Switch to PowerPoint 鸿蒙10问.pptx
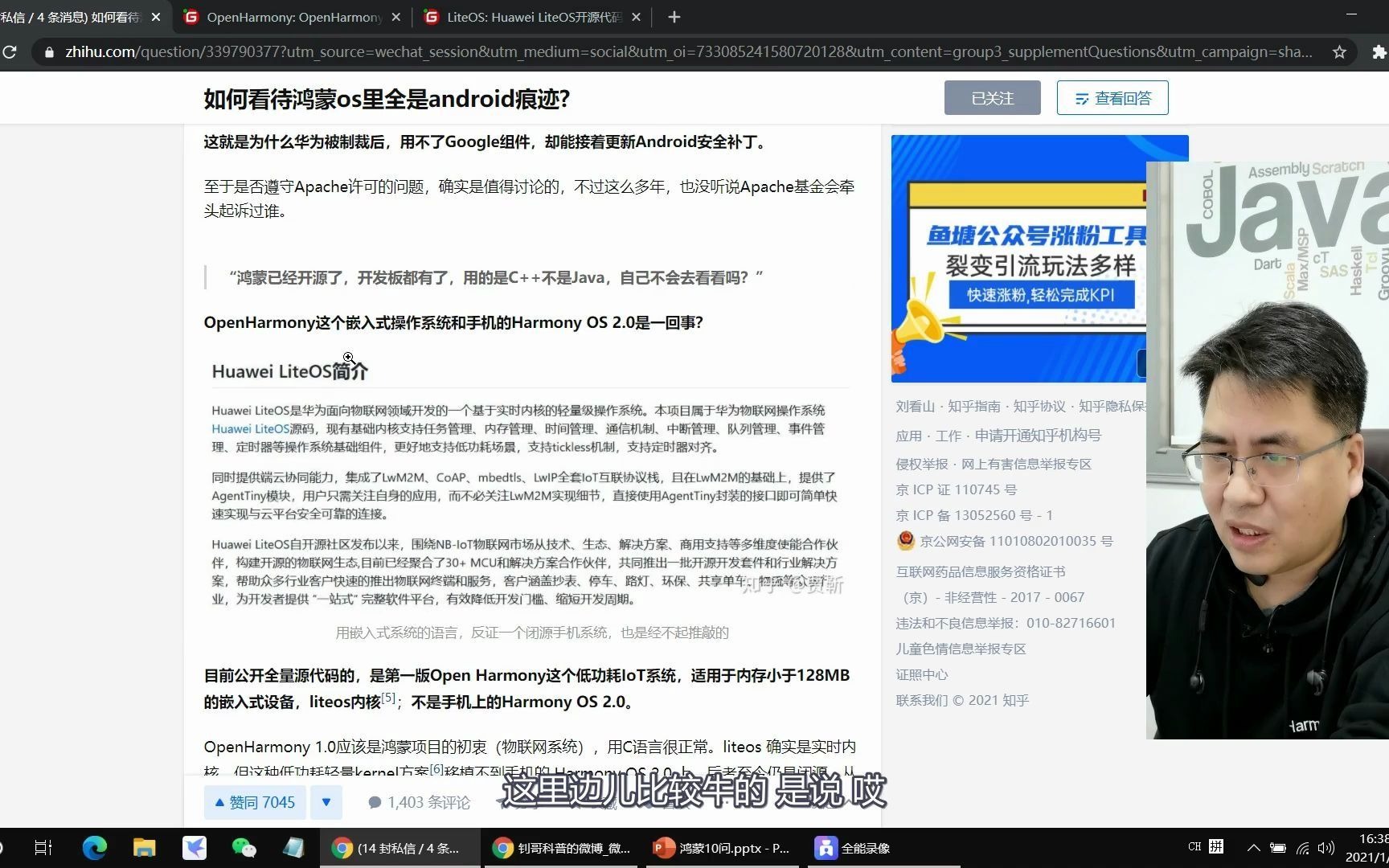 tap(722, 848)
